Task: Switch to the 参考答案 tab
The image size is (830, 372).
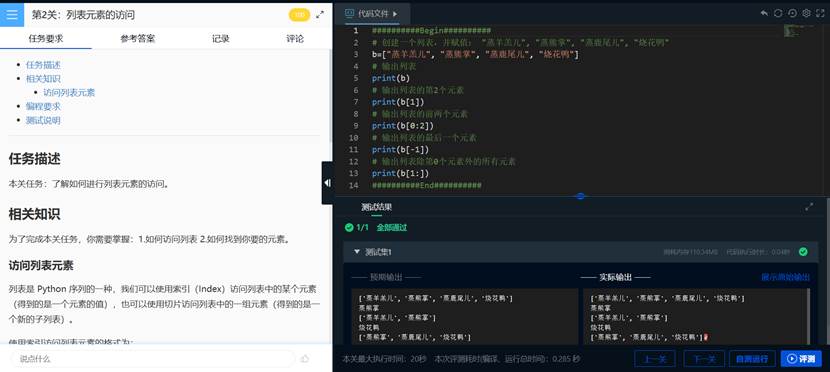Action: click(x=138, y=38)
